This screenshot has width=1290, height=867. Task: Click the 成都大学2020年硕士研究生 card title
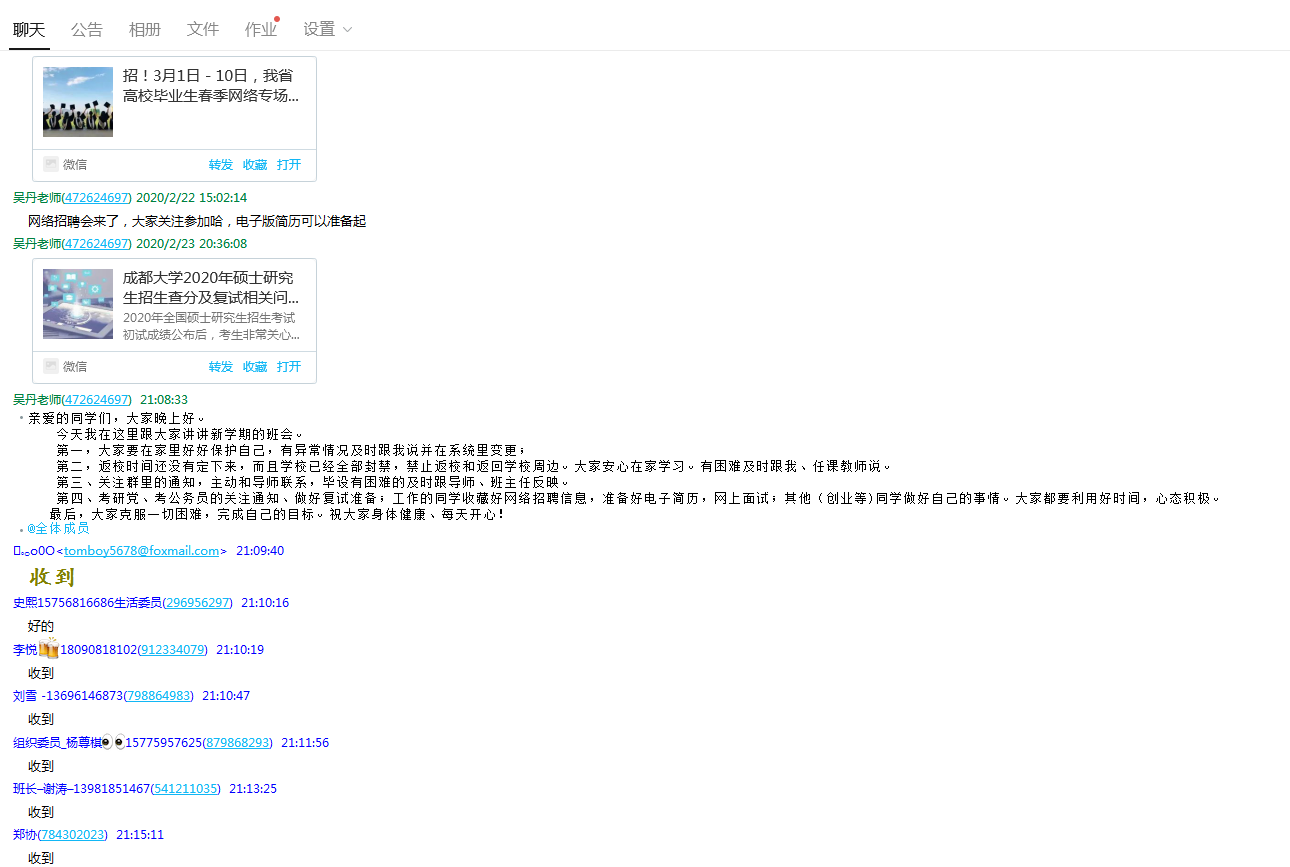point(211,288)
